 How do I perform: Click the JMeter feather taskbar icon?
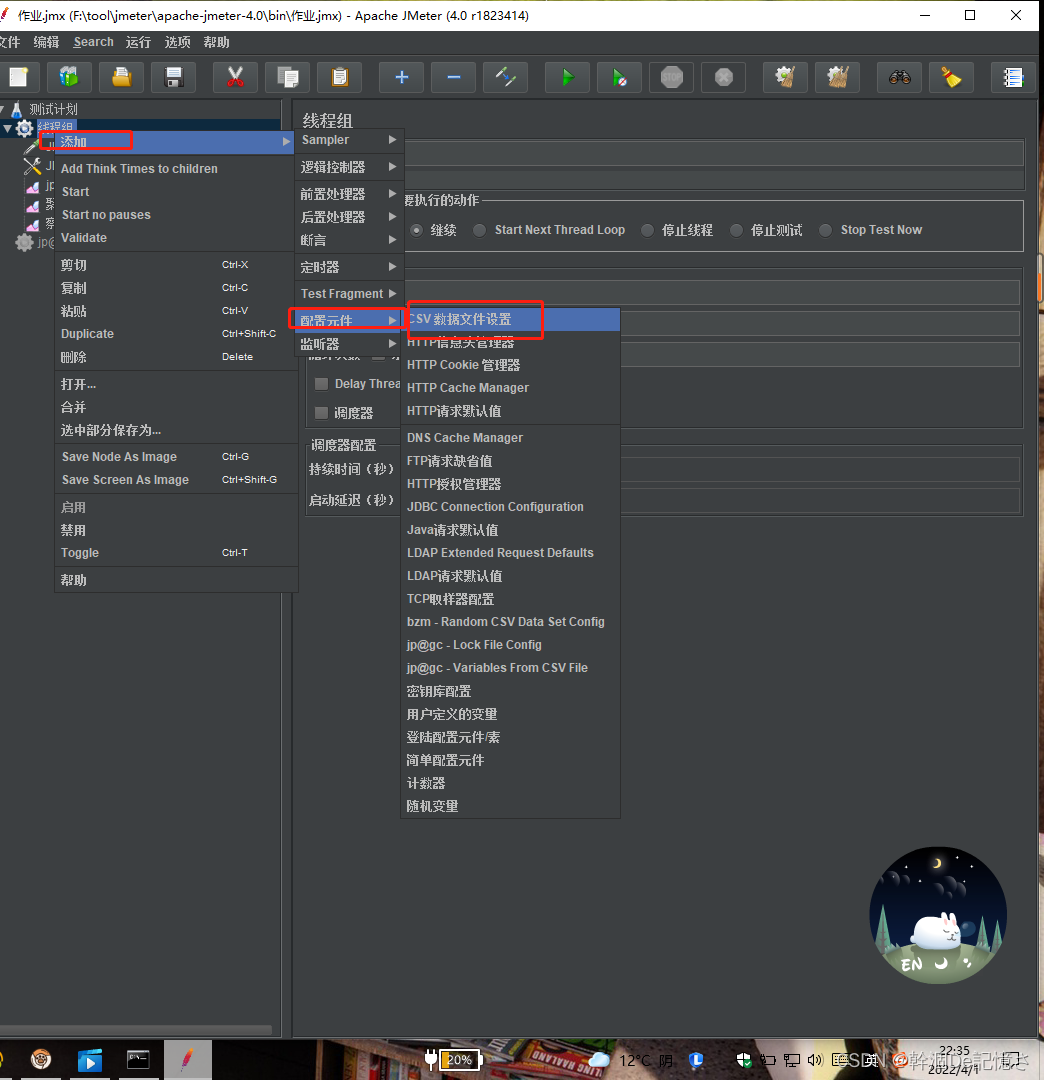click(x=187, y=1059)
